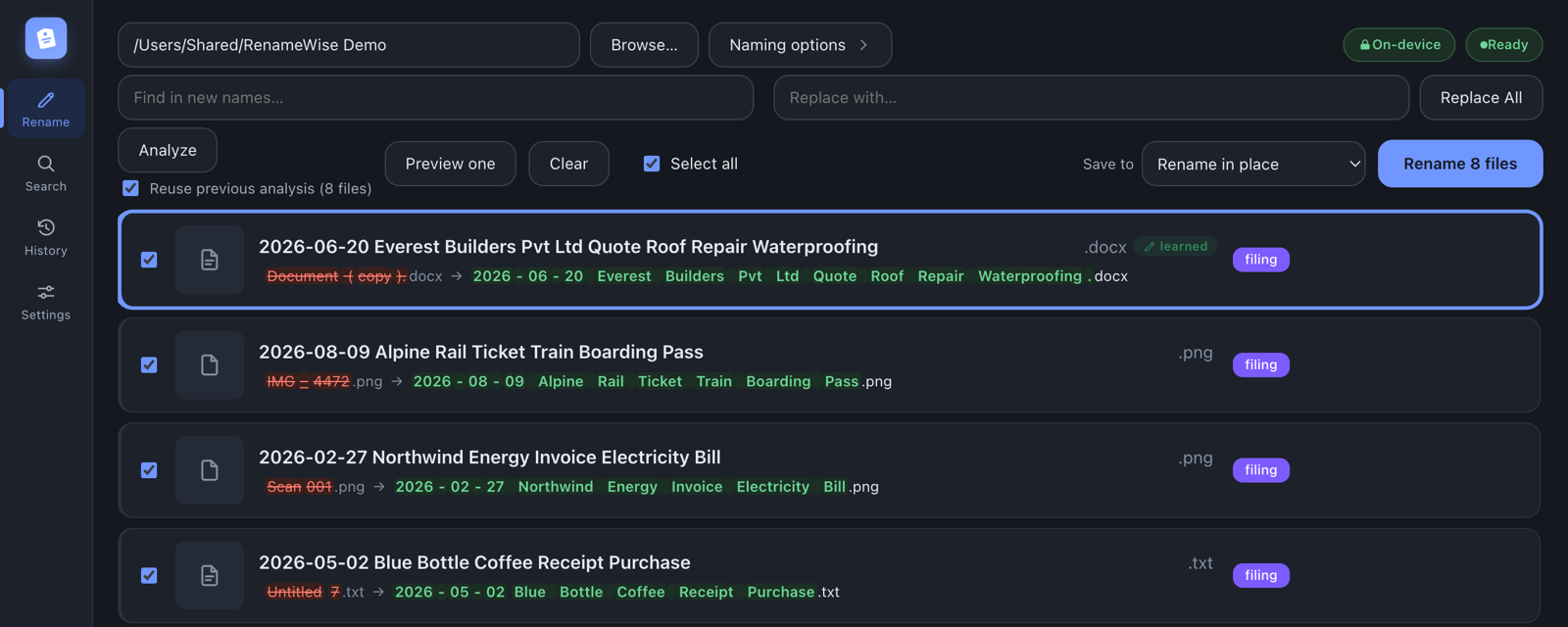Click the pencil learned badge
Image resolution: width=1568 pixels, height=627 pixels.
tap(1175, 246)
